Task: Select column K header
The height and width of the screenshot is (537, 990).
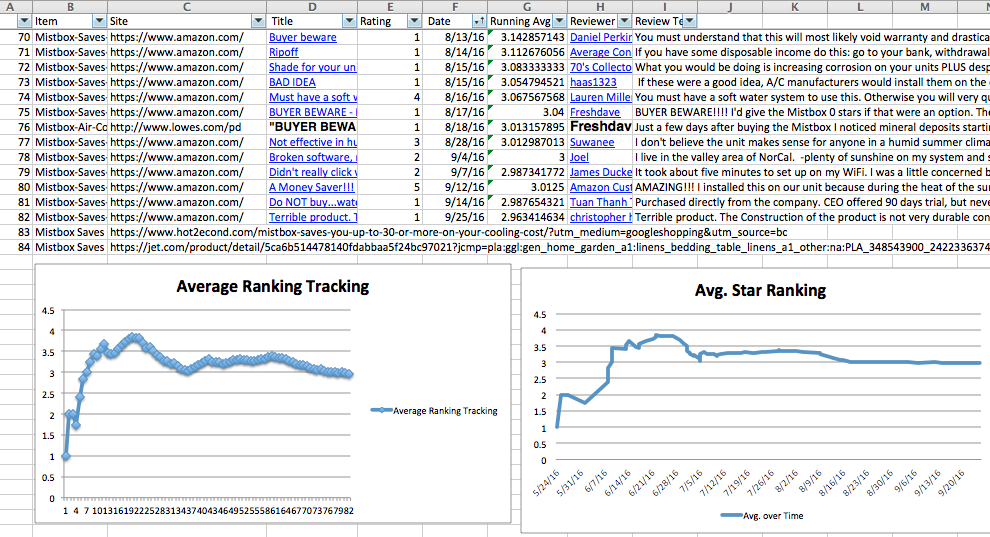Action: (x=795, y=7)
